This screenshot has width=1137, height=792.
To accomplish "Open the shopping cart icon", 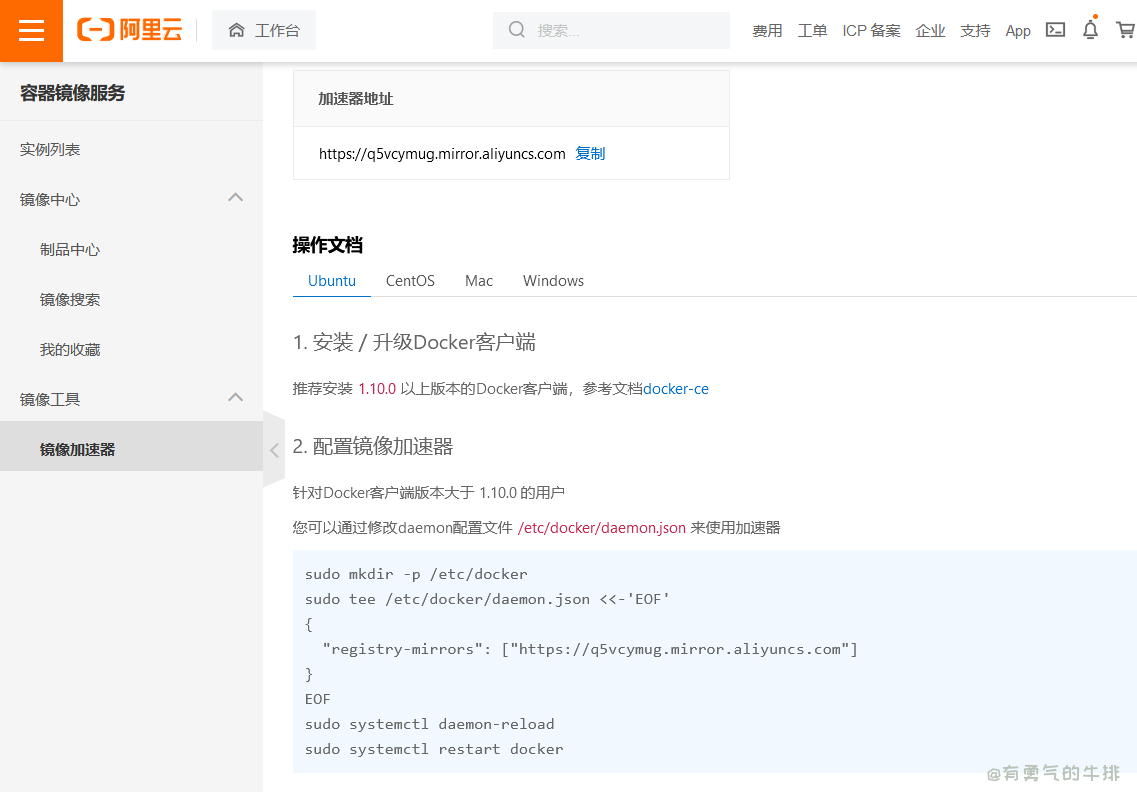I will click(1124, 30).
